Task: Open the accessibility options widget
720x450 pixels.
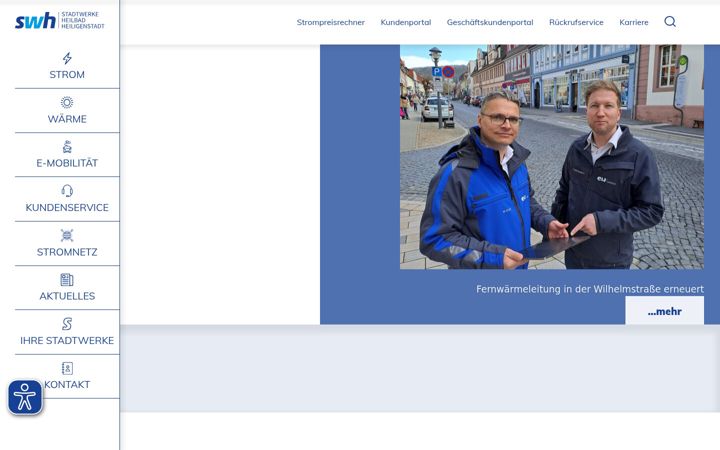Action: pyautogui.click(x=25, y=397)
